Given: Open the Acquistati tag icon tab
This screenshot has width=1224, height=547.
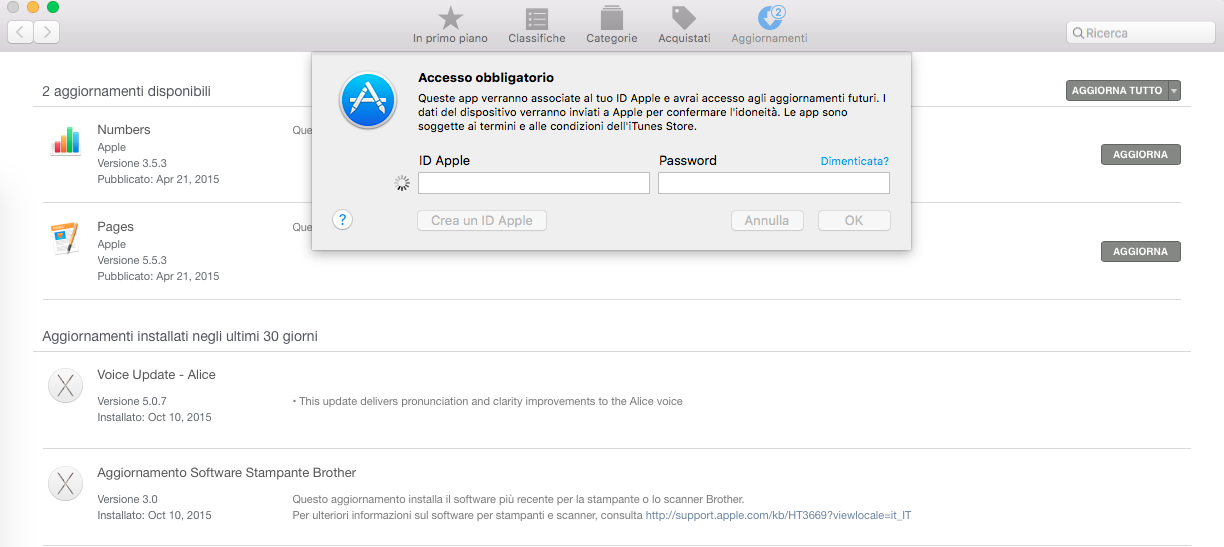Looking at the screenshot, I should point(684,25).
